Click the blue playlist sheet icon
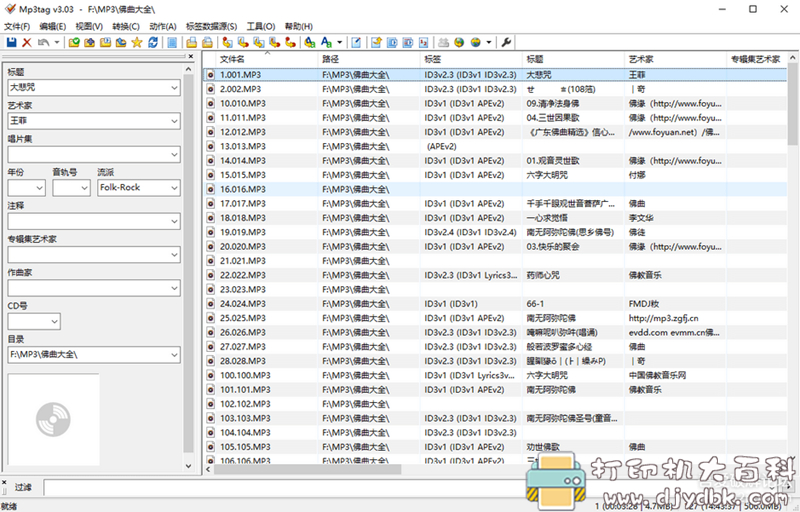Viewport: 800px width, 512px height. tap(172, 42)
